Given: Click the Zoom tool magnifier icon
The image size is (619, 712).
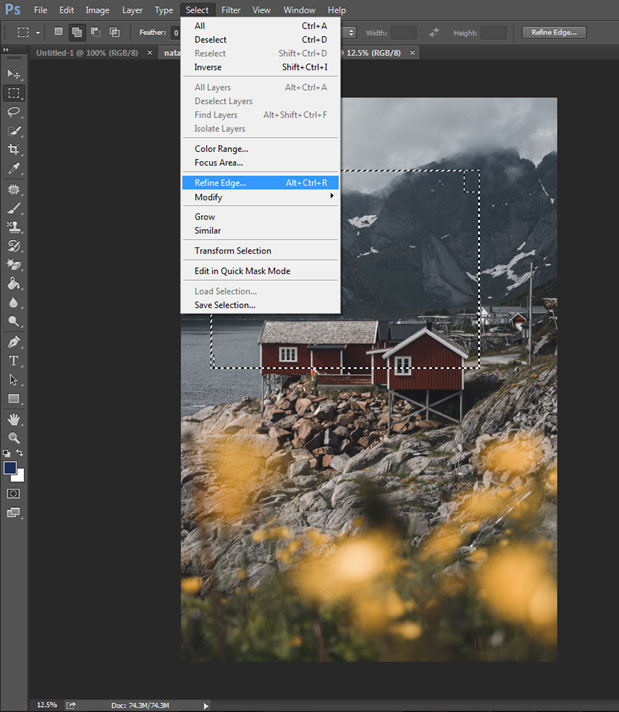Looking at the screenshot, I should pyautogui.click(x=14, y=438).
